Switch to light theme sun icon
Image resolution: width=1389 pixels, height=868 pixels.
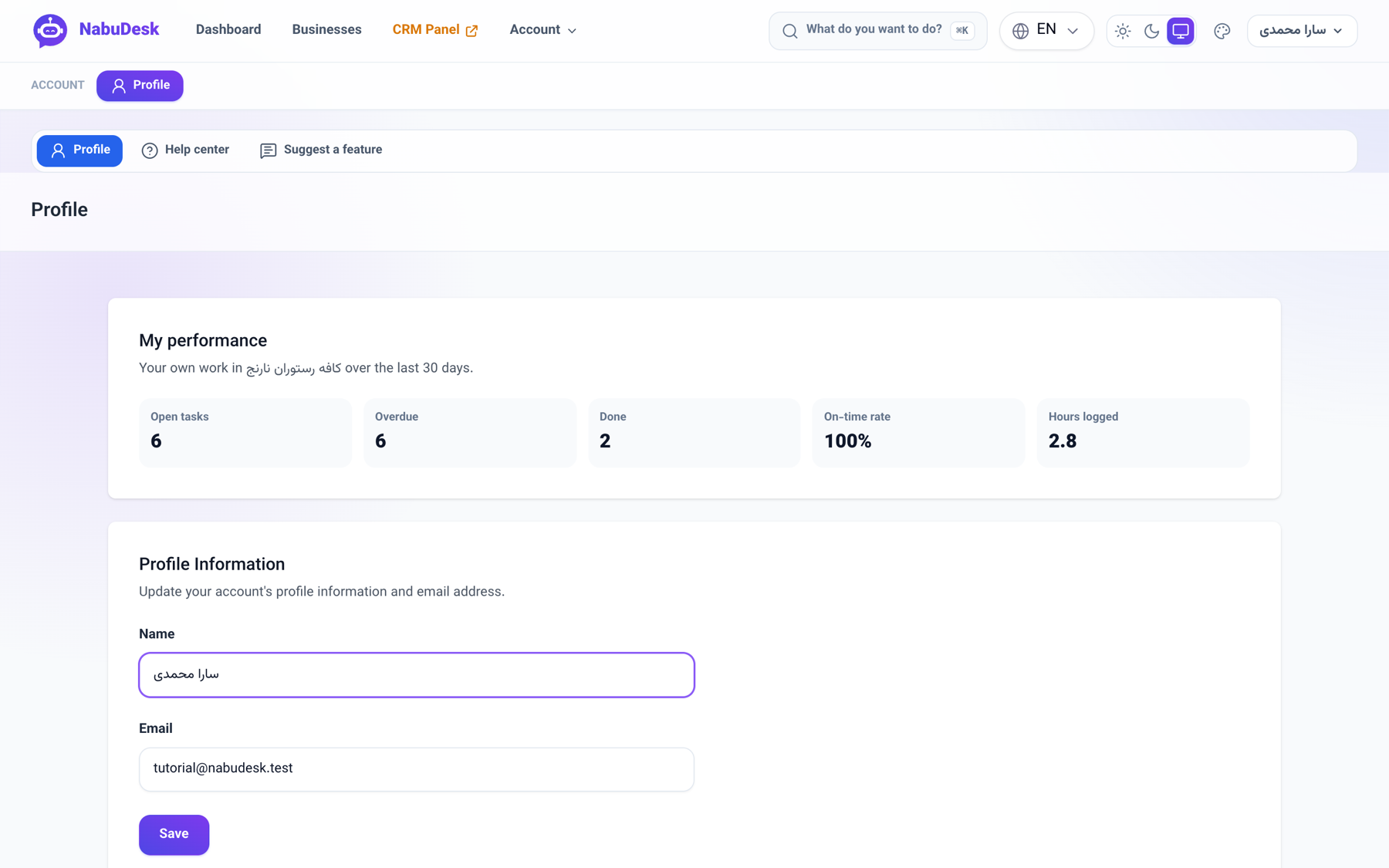tap(1123, 31)
